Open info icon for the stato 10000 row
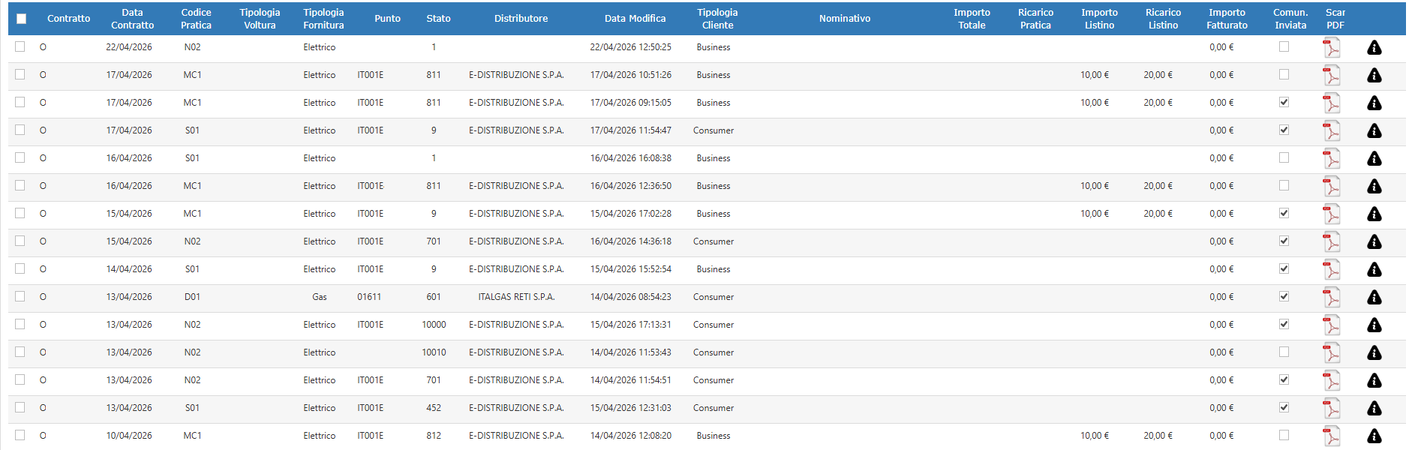Screen dimensions: 1409x450 (x=1374, y=325)
